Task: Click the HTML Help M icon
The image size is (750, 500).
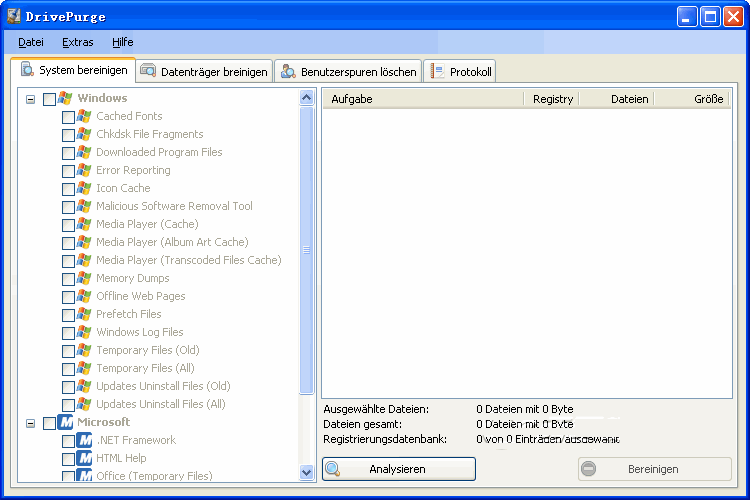Action: [84, 458]
